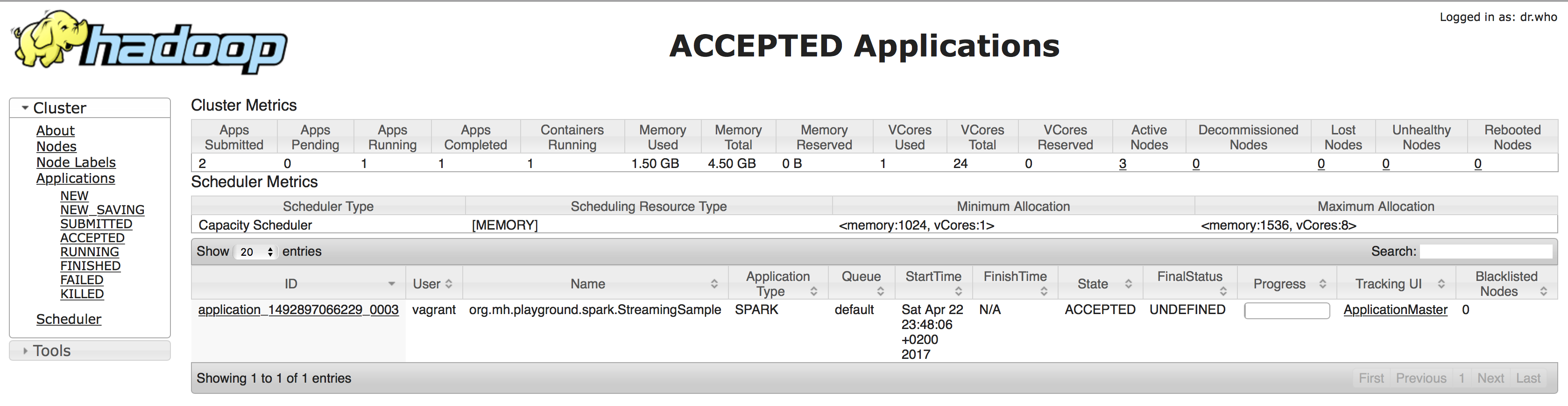Go to Next page of results
Viewport: 1568px width, 406px height.
(x=1490, y=378)
